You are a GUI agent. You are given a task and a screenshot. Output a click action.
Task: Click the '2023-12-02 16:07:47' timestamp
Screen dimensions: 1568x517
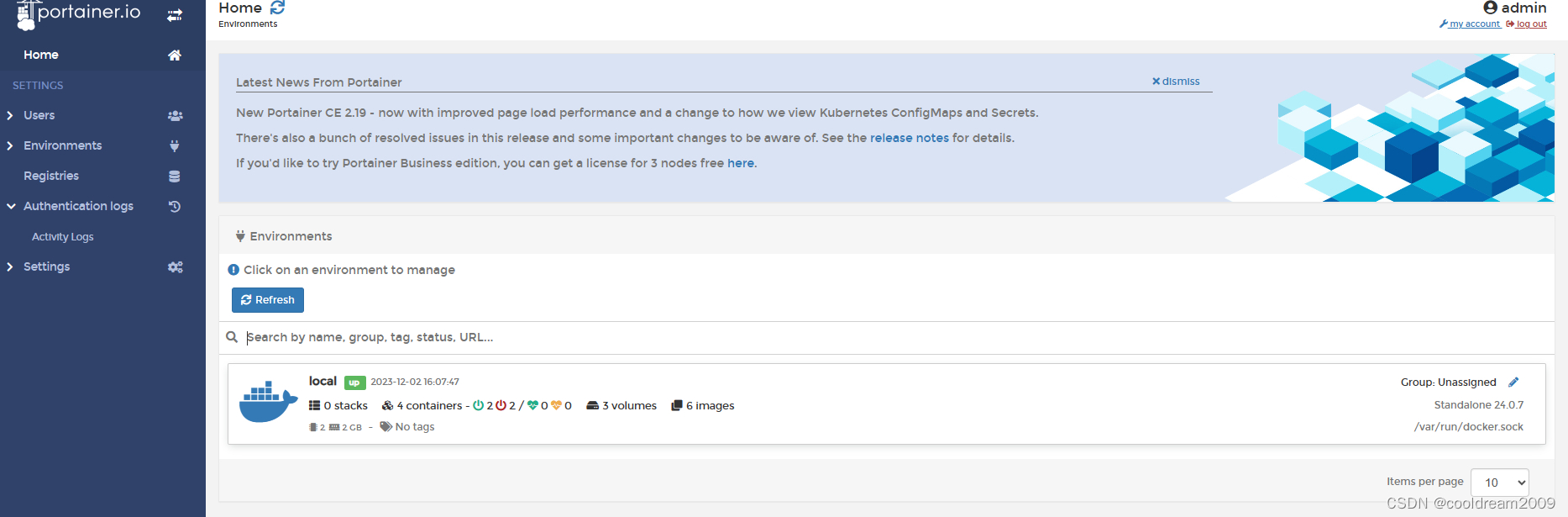pyautogui.click(x=415, y=382)
